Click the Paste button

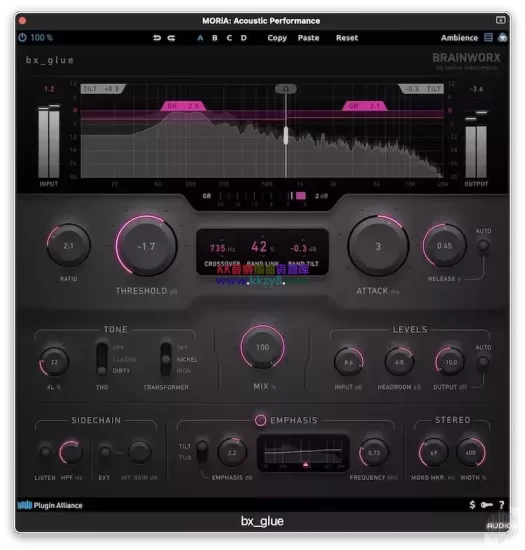(308, 38)
